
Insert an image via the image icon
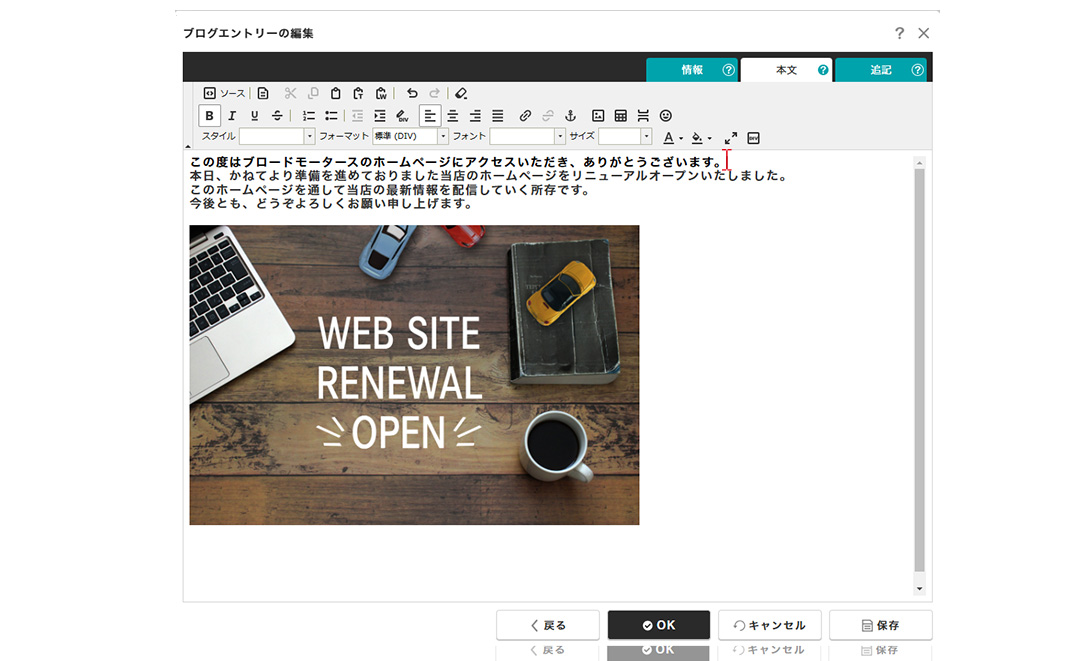(598, 116)
